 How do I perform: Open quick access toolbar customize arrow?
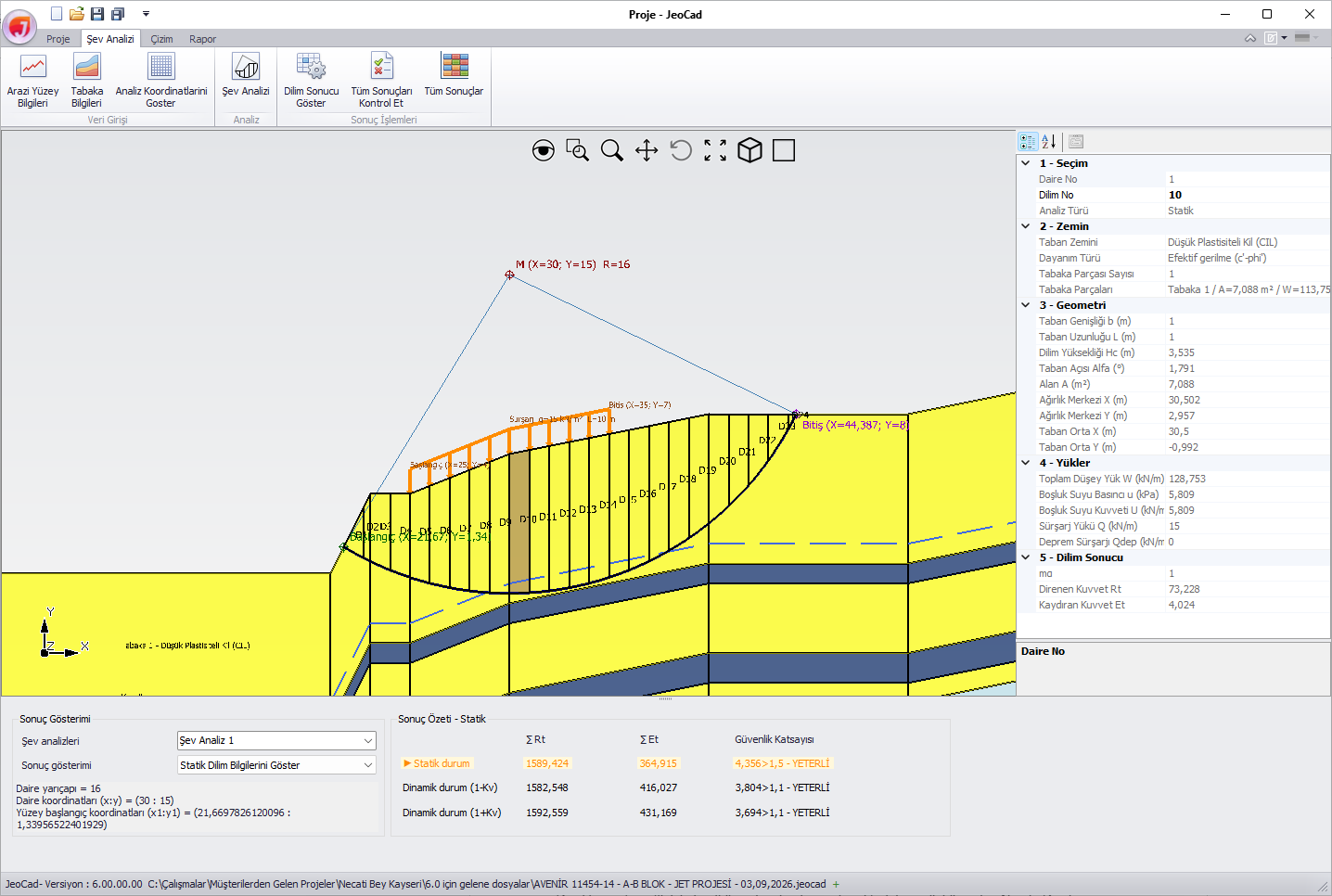pyautogui.click(x=146, y=14)
